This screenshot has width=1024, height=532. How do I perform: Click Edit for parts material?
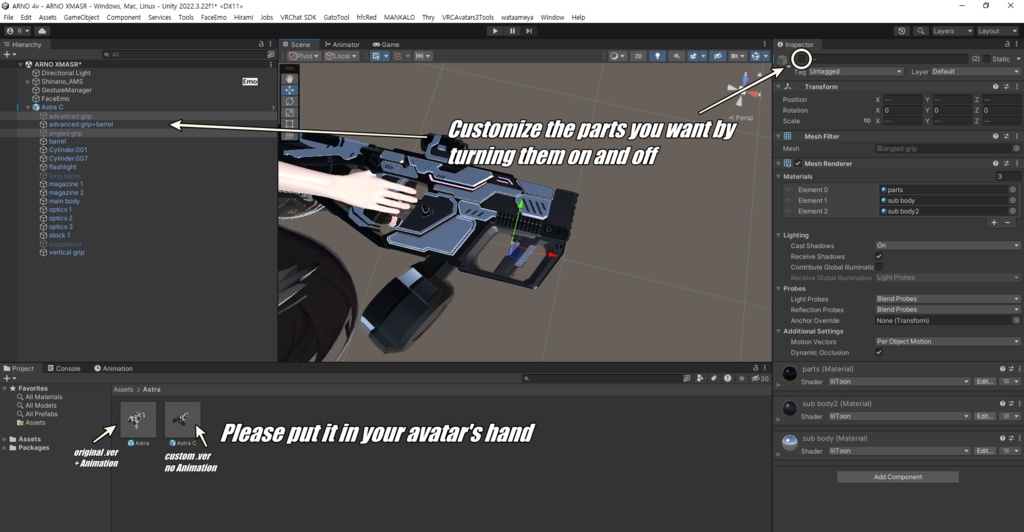coord(984,382)
